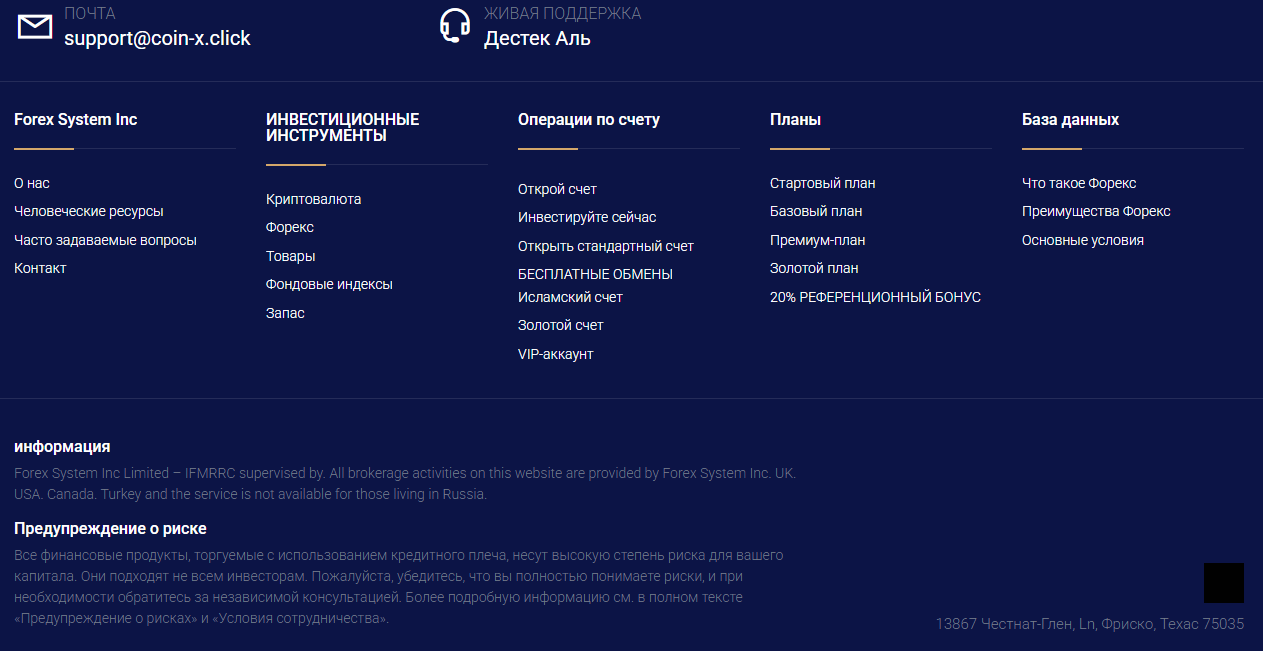Open the support@coin-x.click email link

pos(157,39)
